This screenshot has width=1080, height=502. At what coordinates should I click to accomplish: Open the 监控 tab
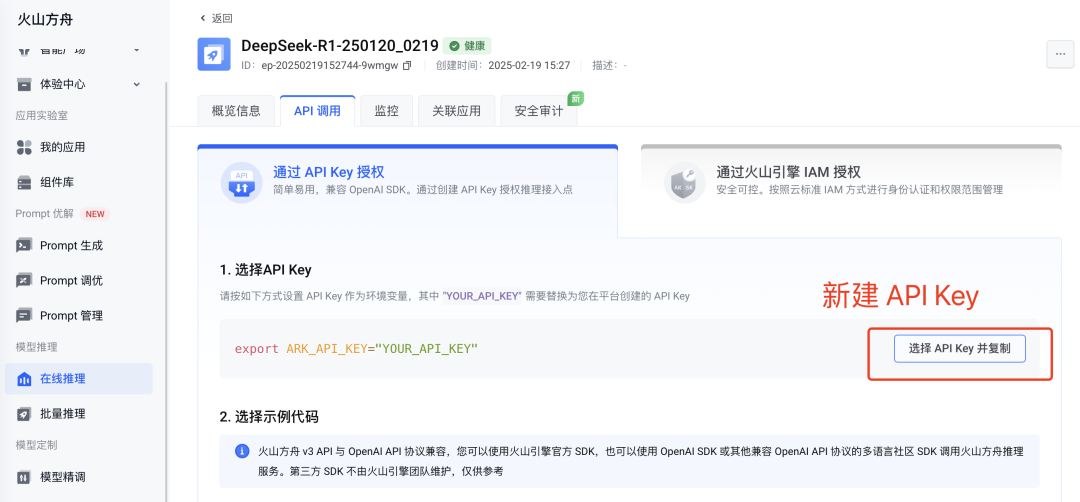pos(386,111)
